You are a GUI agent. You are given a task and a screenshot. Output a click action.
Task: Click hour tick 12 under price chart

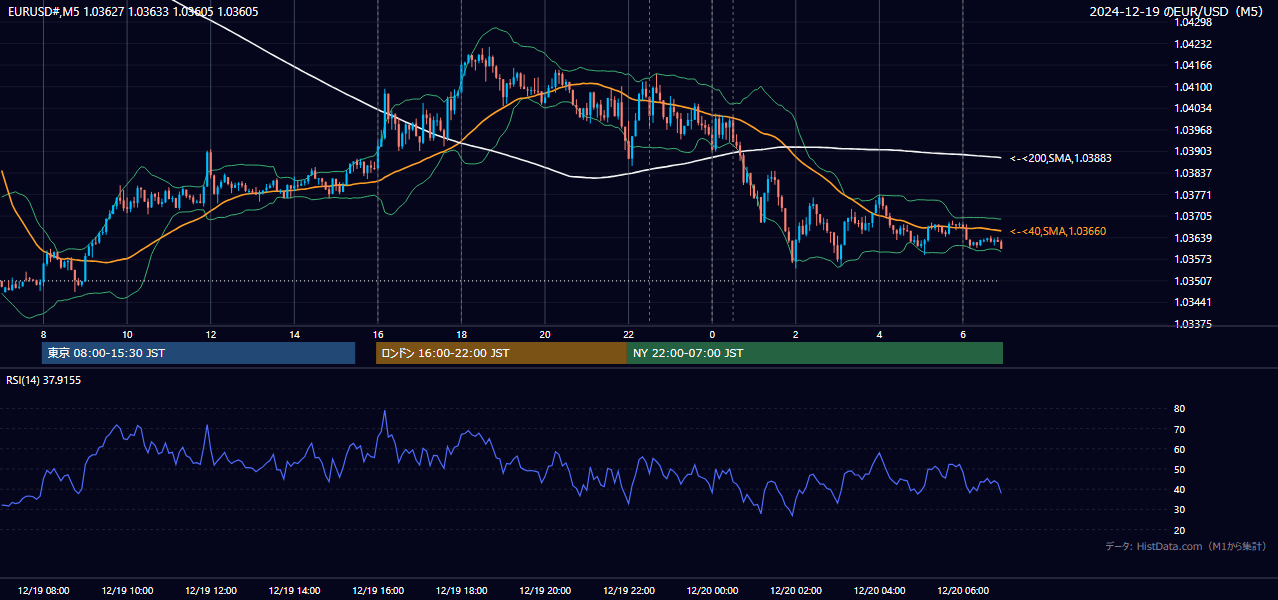point(211,334)
